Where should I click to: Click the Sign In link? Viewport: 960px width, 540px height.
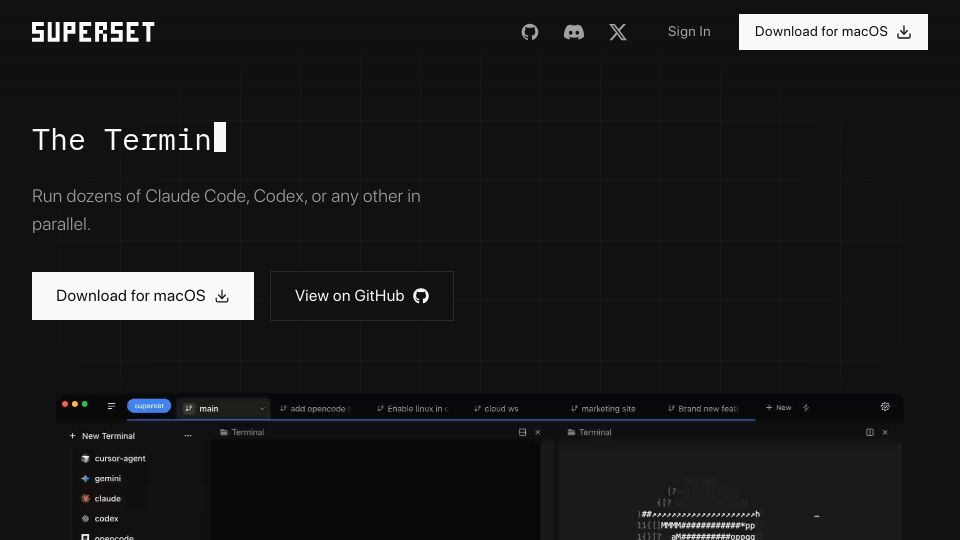[x=689, y=32]
